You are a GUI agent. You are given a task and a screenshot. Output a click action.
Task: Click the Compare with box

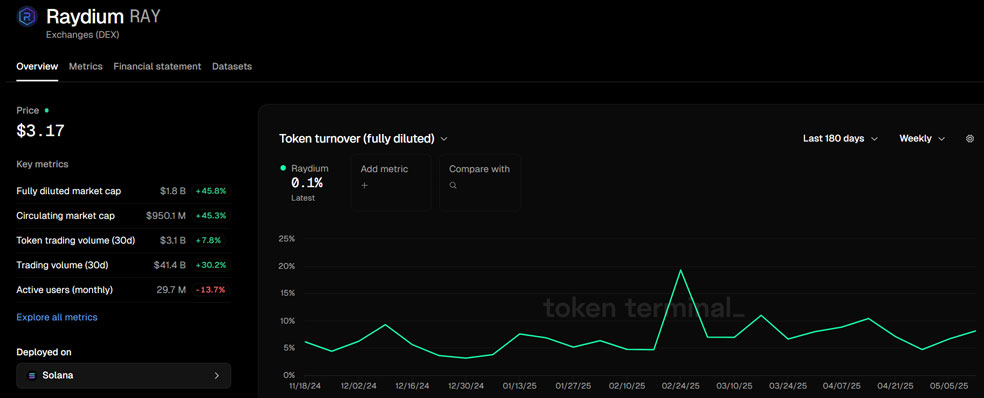pyautogui.click(x=479, y=182)
